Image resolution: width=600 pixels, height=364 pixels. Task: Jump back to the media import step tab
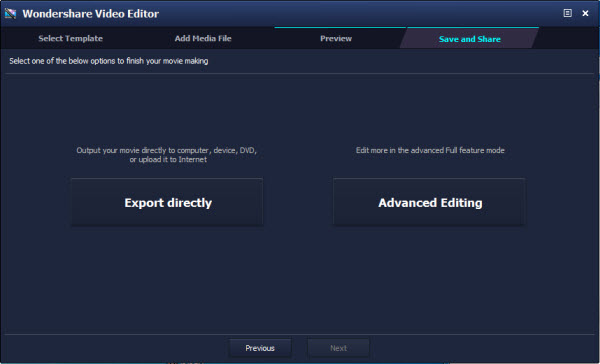pos(203,38)
